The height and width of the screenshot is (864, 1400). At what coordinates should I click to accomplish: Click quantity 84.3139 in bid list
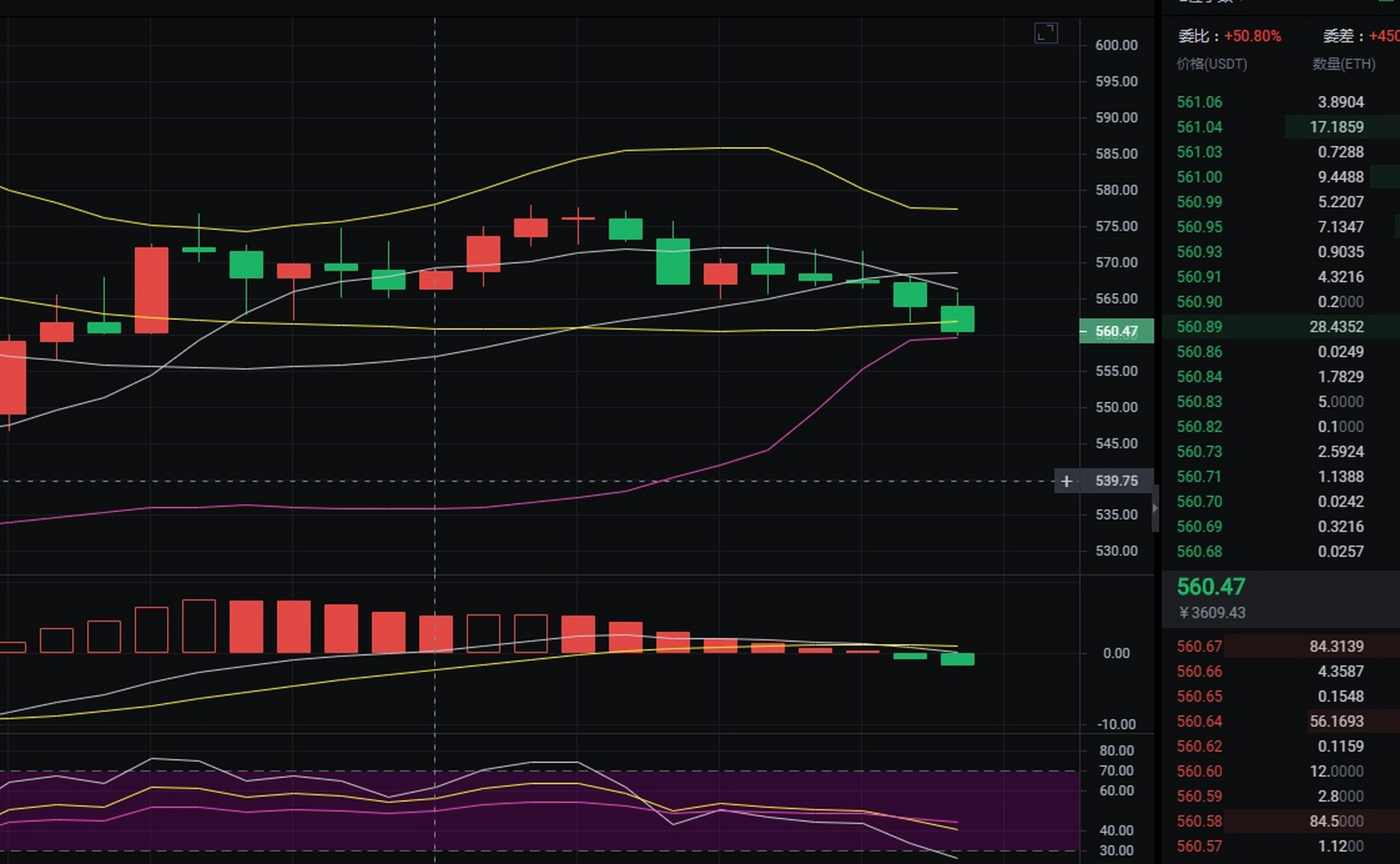click(1337, 646)
